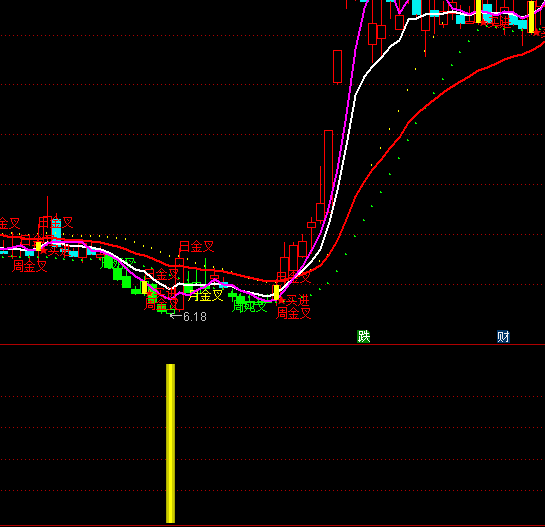
Task: Select the tall yellow bar in indicator panel
Action: [x=170, y=443]
